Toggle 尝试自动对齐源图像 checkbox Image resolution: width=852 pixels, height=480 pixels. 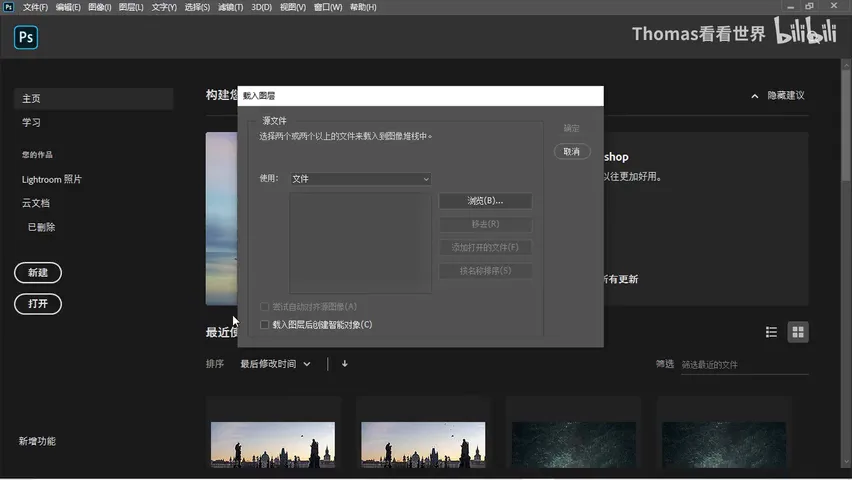pos(265,307)
